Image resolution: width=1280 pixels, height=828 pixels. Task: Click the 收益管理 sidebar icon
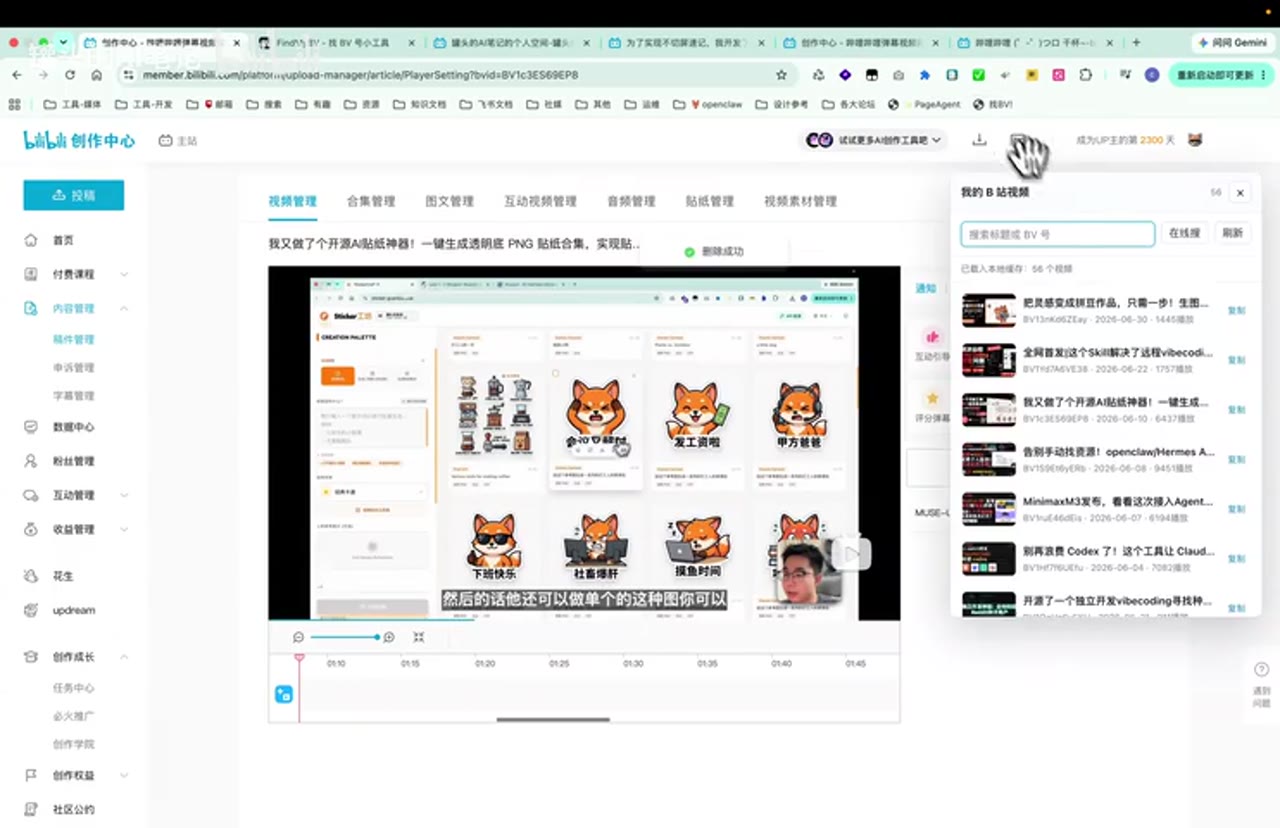[31, 529]
